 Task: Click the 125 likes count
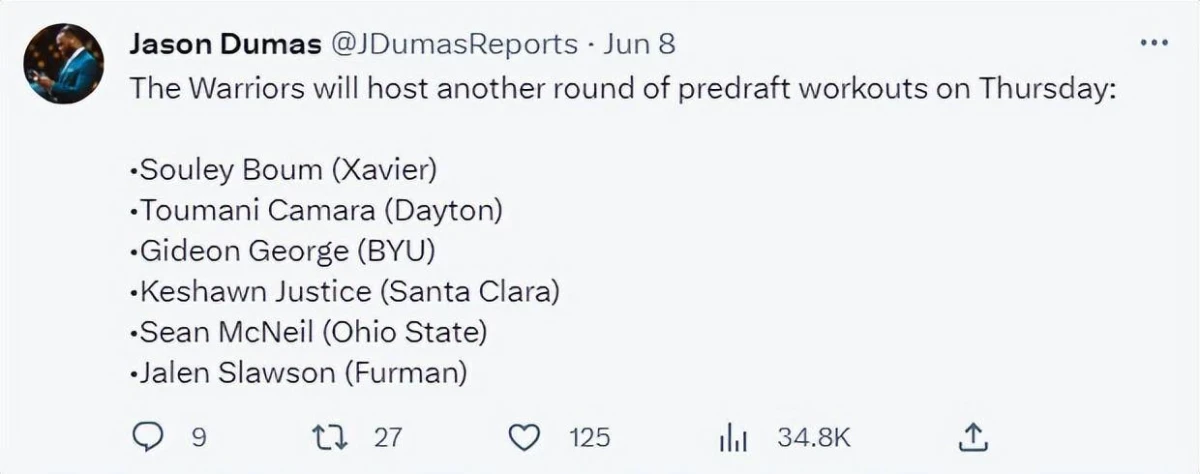590,438
